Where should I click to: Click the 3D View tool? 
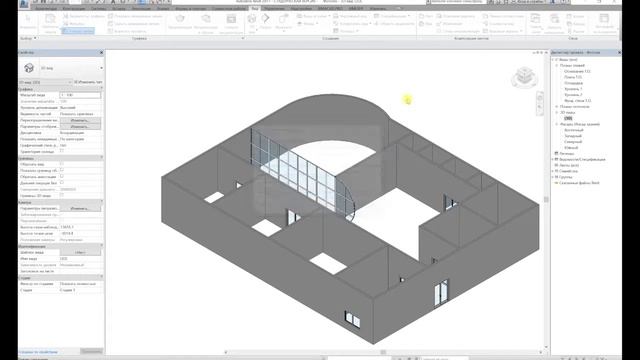click(x=252, y=23)
